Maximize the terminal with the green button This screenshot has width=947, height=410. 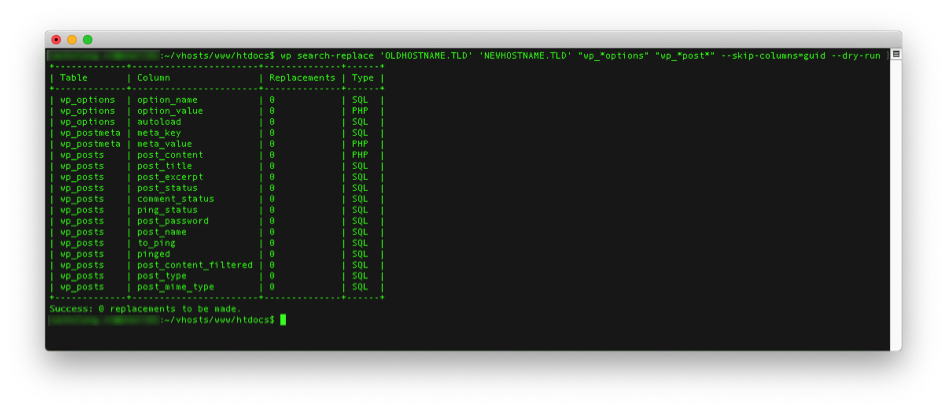(88, 40)
